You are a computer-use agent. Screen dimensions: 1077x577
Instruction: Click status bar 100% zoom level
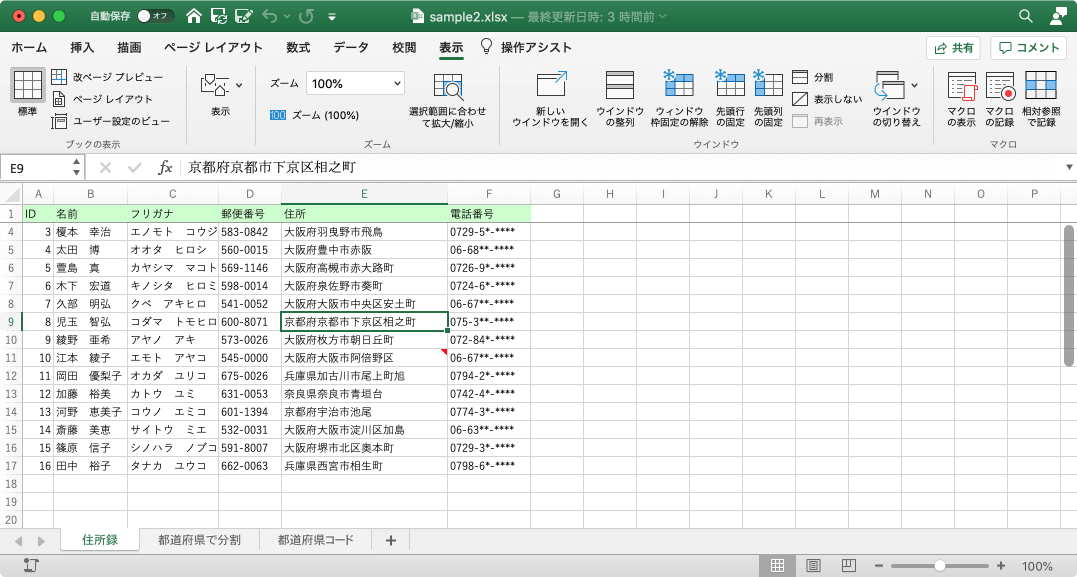(x=1037, y=566)
